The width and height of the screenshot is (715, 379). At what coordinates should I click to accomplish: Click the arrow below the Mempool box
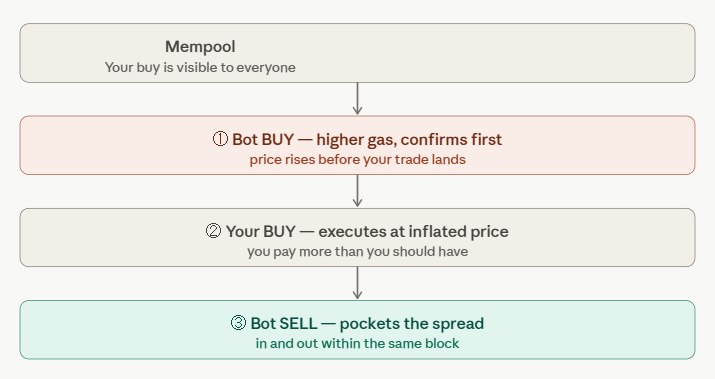coord(358,99)
